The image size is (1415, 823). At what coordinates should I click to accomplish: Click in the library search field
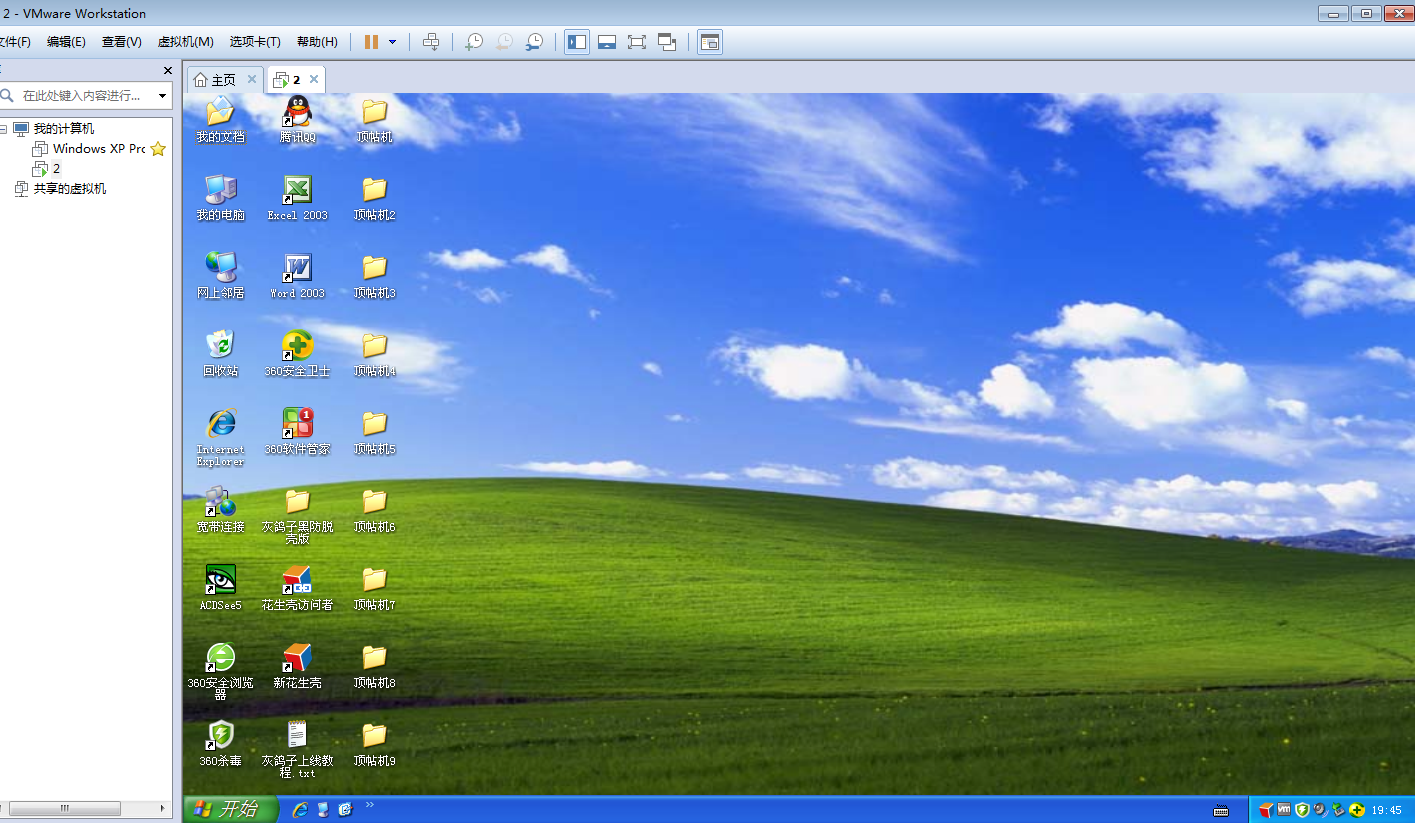pyautogui.click(x=85, y=96)
